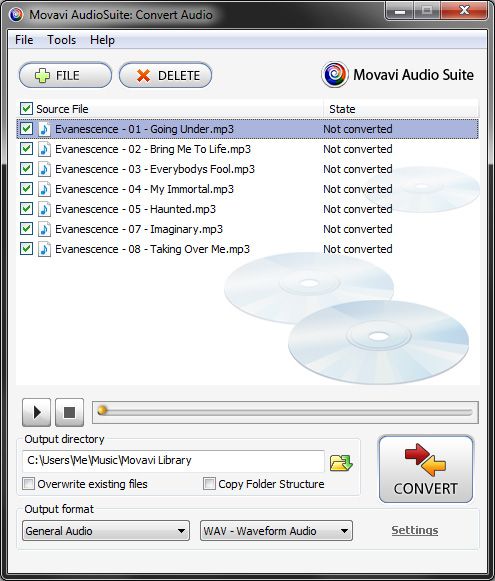Viewport: 495px width, 581px height.
Task: Minimize the Movavi AudioSuite window
Action: [399, 11]
